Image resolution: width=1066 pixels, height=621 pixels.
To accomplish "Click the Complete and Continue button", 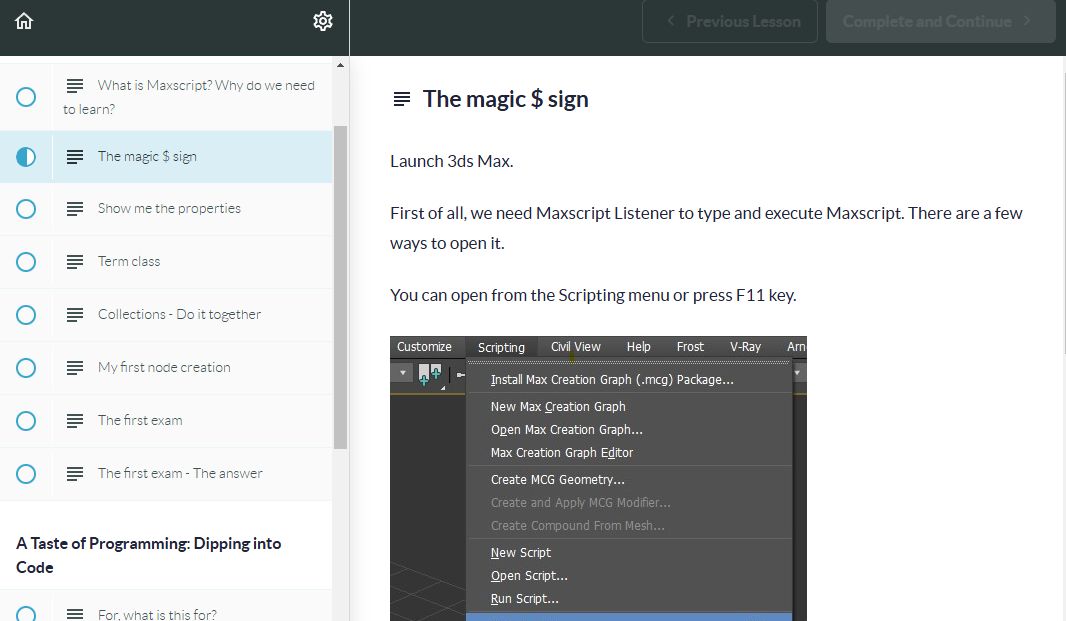I will pos(941,22).
